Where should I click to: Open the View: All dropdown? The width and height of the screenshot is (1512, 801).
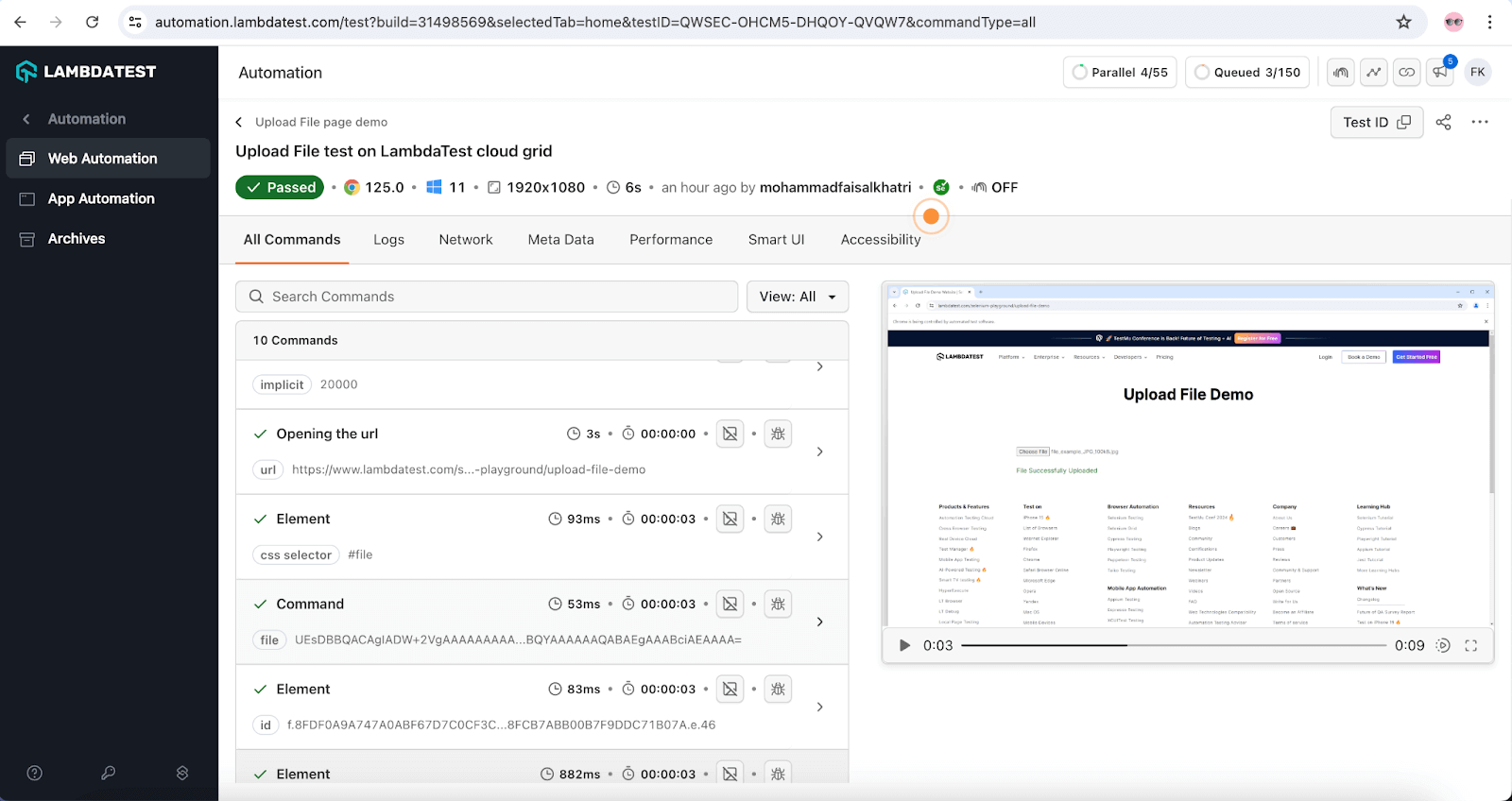[798, 297]
